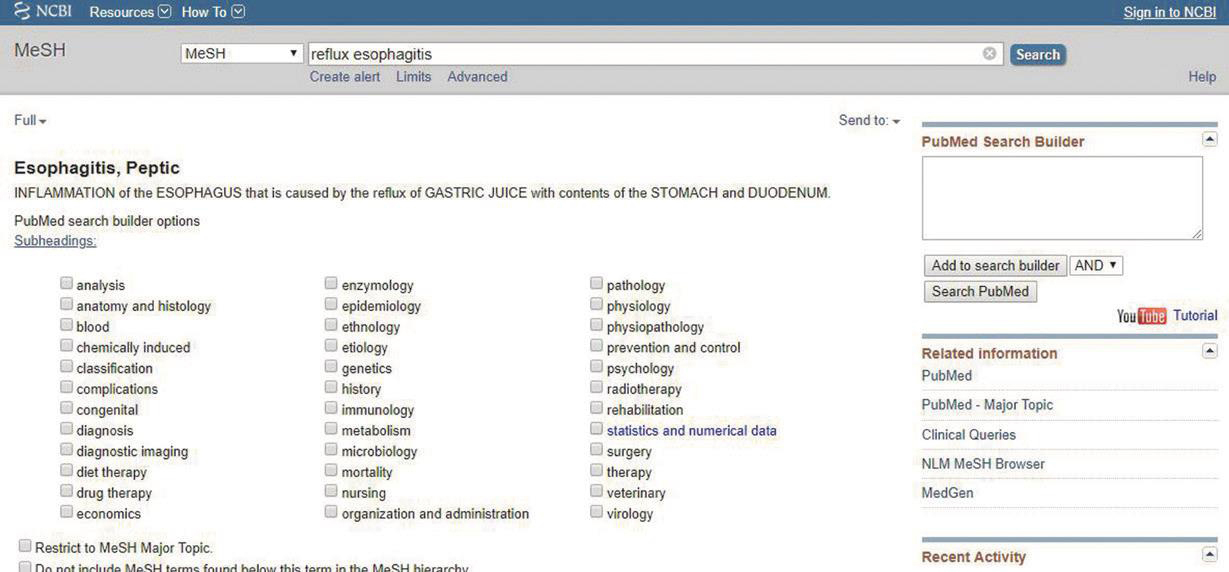Select the diet therapy checkbox
The height and width of the screenshot is (572, 1229).
[x=66, y=471]
